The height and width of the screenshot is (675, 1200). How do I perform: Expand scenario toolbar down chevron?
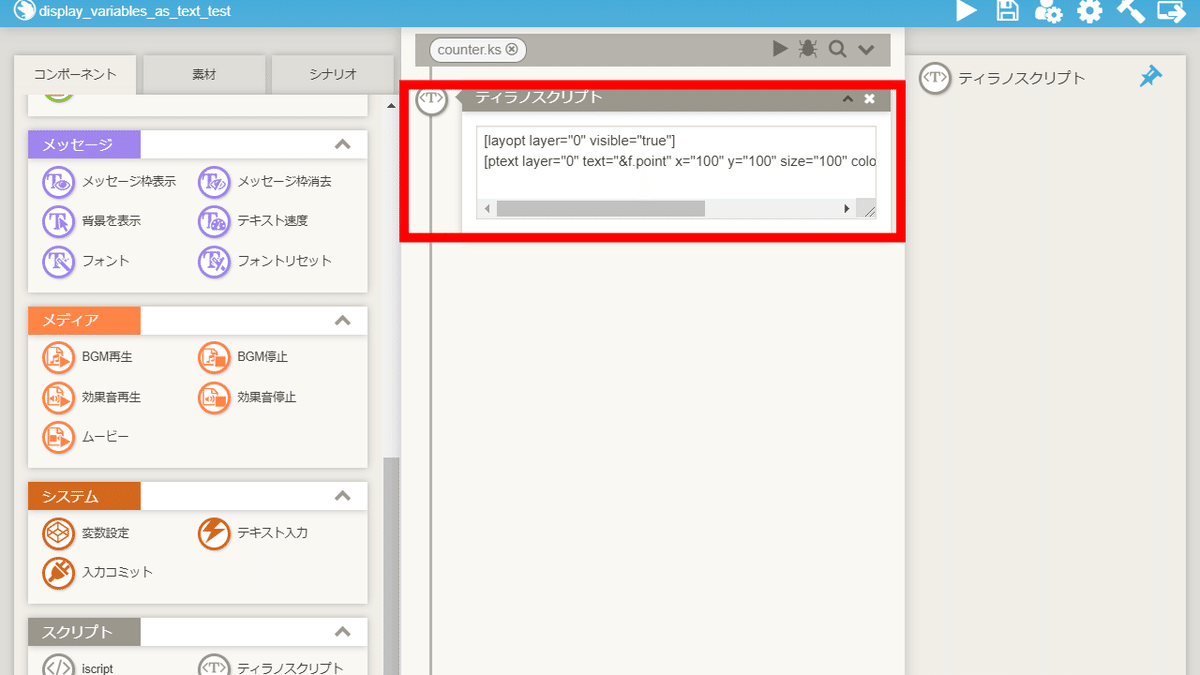(x=866, y=49)
